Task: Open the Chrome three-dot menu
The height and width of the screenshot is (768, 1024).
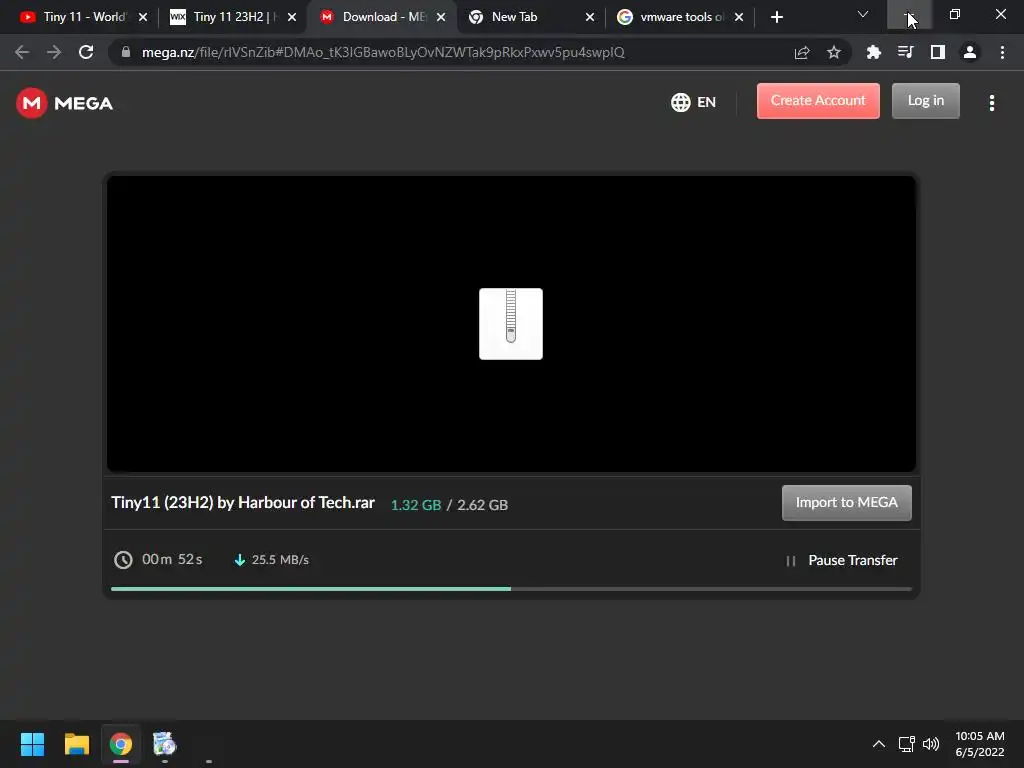Action: click(x=1002, y=52)
